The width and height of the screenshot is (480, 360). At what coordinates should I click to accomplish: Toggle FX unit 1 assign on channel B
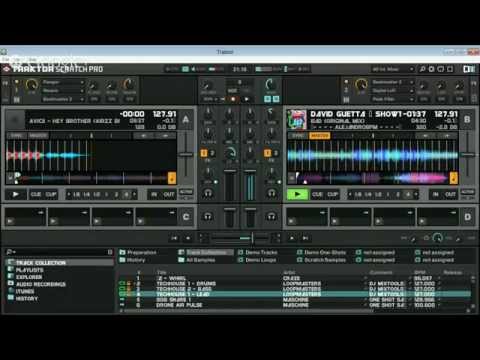pos(267,153)
